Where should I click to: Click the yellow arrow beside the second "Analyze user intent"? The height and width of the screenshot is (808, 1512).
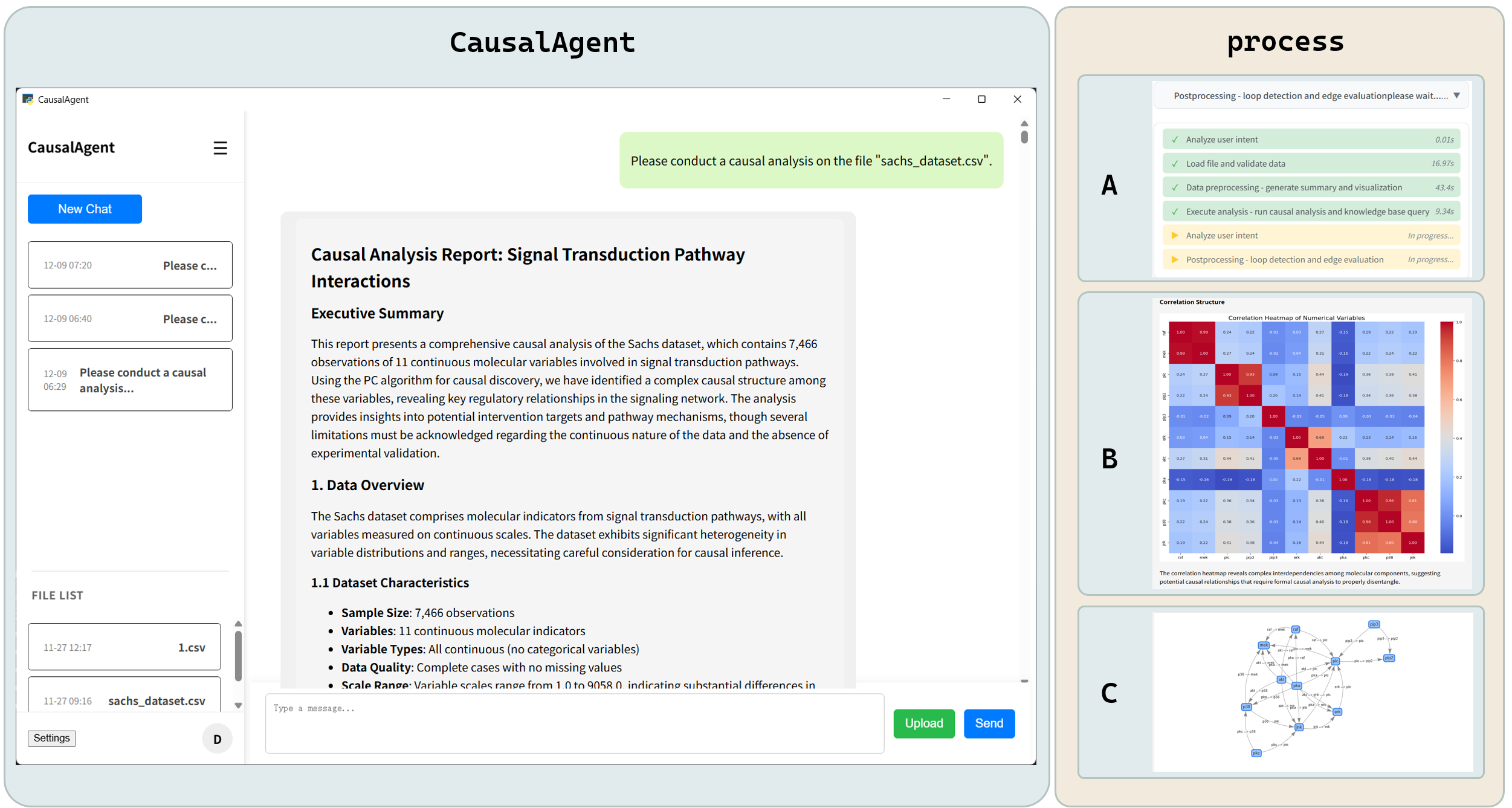[1174, 235]
